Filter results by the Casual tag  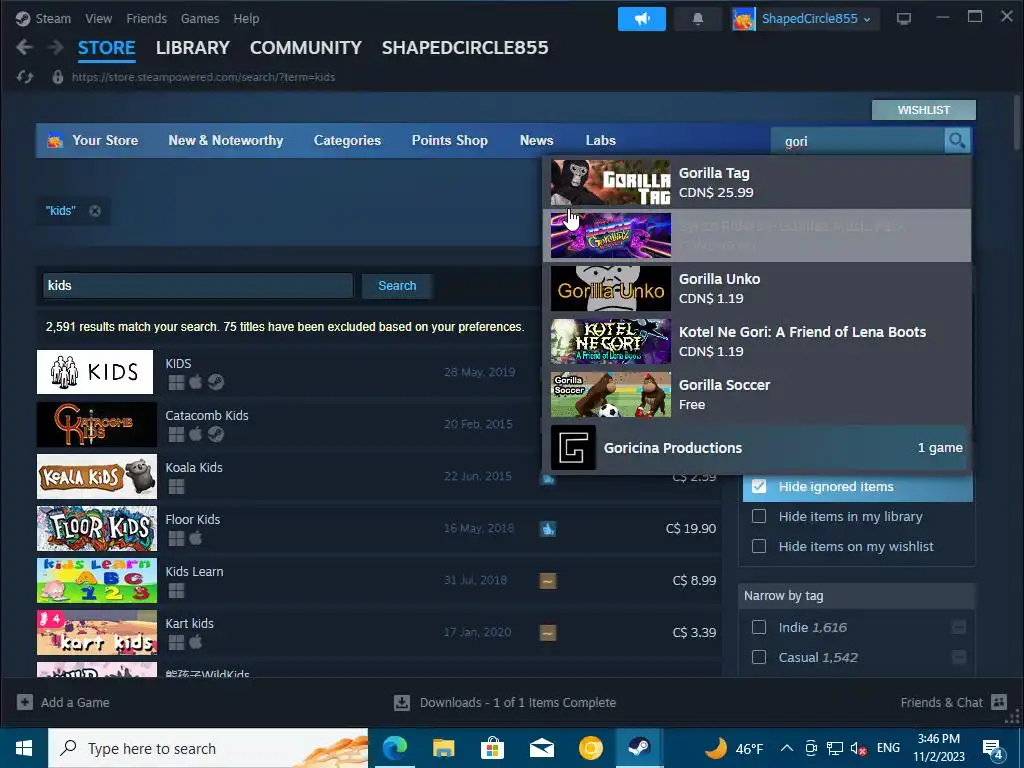[x=759, y=657]
